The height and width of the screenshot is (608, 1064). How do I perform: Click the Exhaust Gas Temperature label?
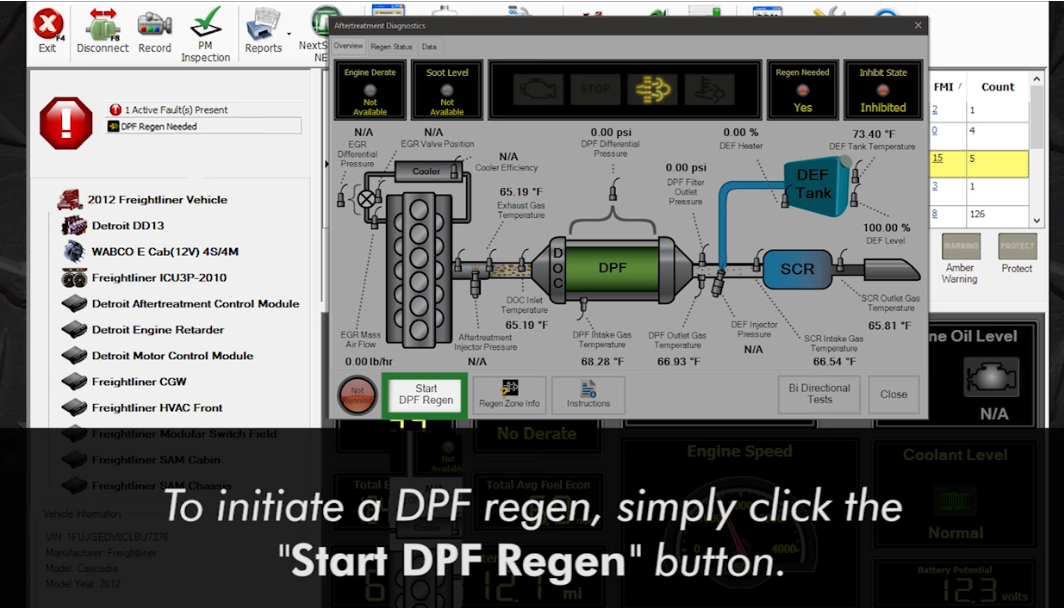(521, 210)
